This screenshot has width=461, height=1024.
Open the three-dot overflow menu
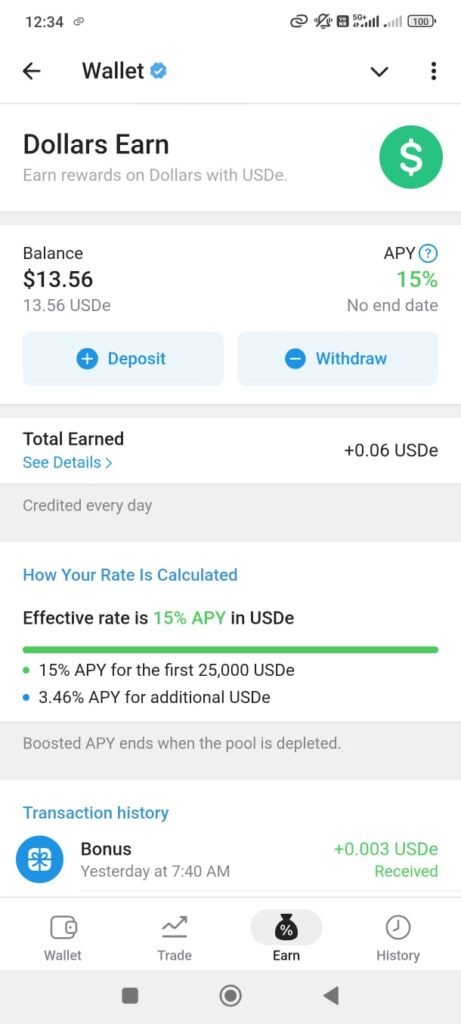coord(434,71)
